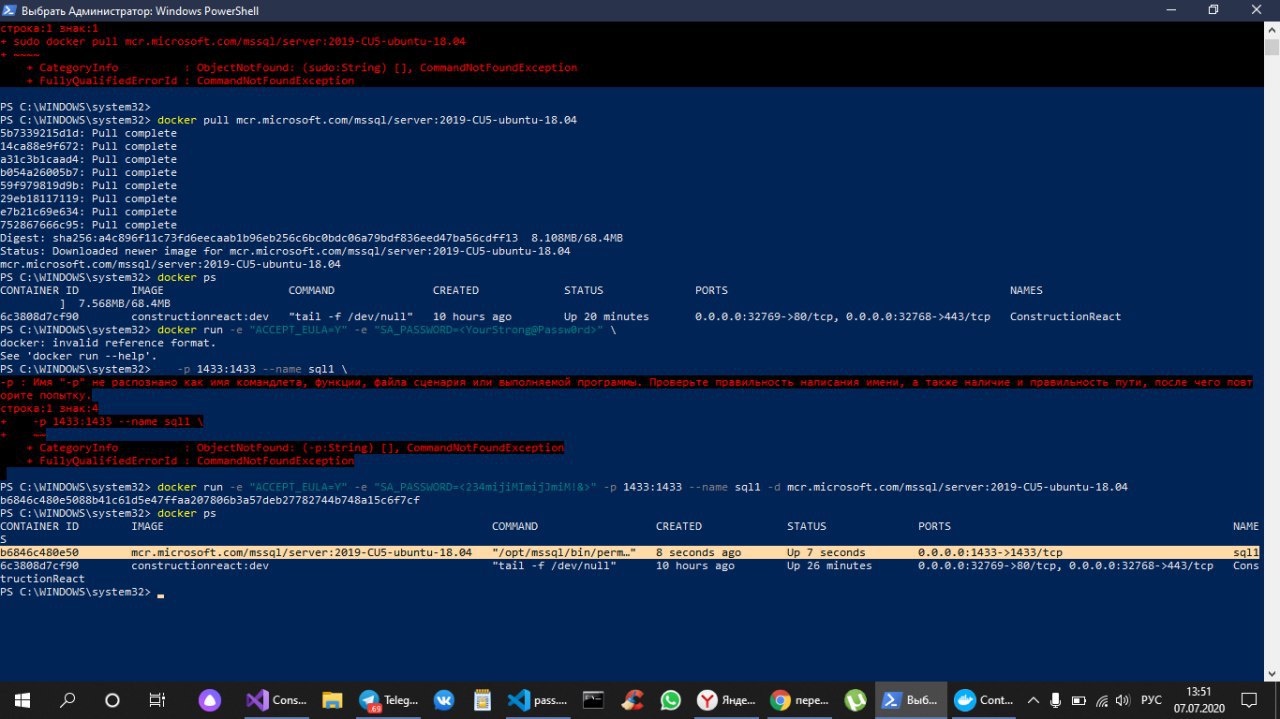Click '752867666c95: Pull complete' line
This screenshot has height=719, width=1280.
click(88, 225)
